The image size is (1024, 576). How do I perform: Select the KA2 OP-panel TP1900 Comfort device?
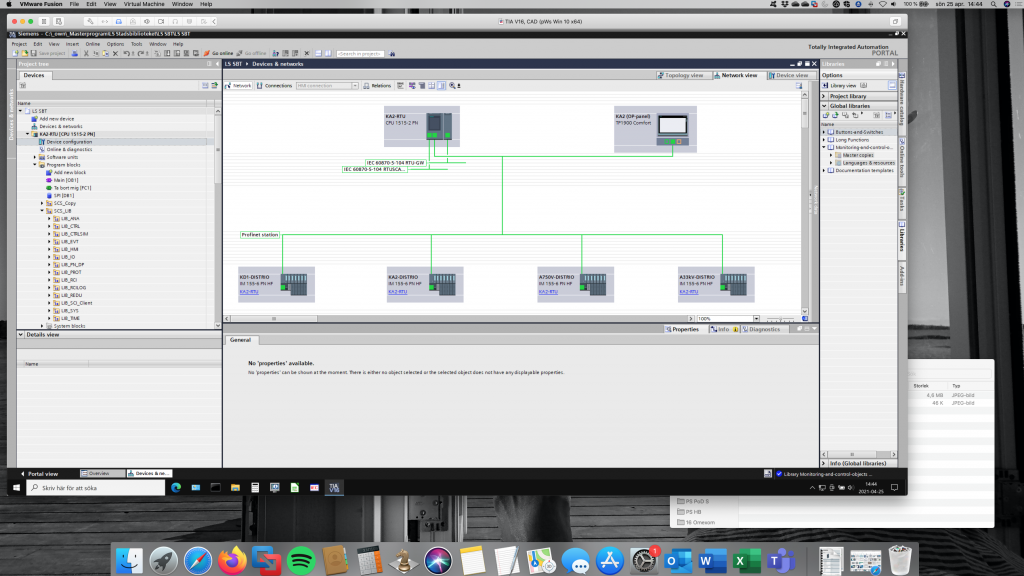[x=655, y=129]
